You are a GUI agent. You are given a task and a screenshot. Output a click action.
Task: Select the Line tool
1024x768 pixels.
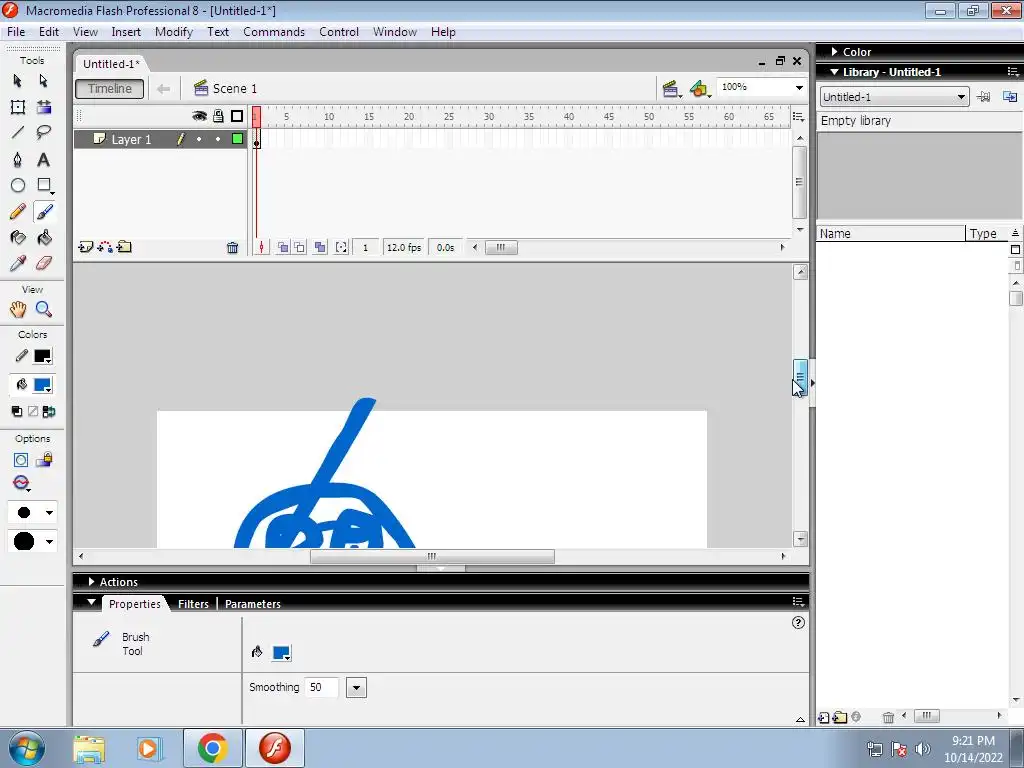[18, 133]
